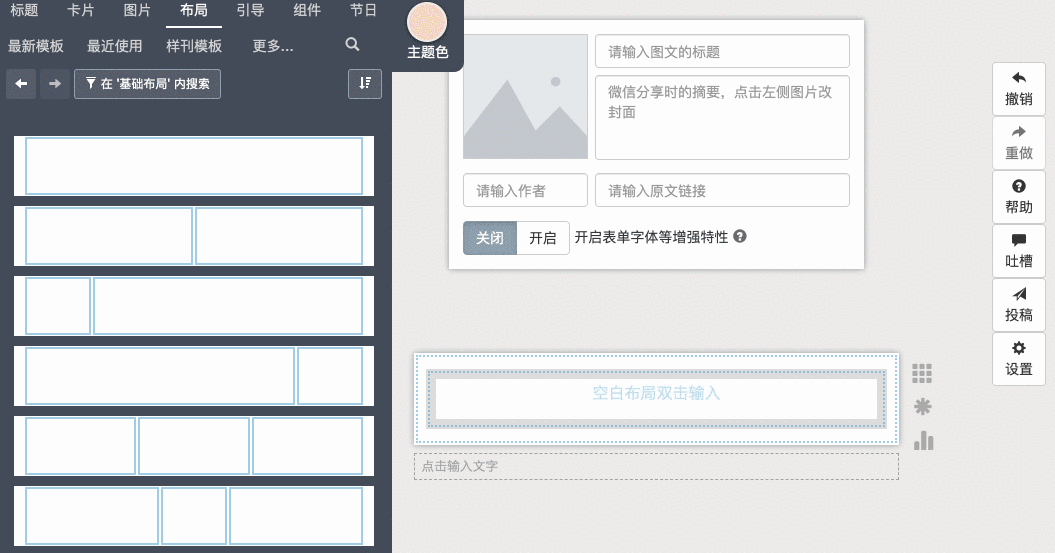This screenshot has height=553, width=1055.
Task: Click the 开启表单字体等增强特性 label
Action: 651,237
